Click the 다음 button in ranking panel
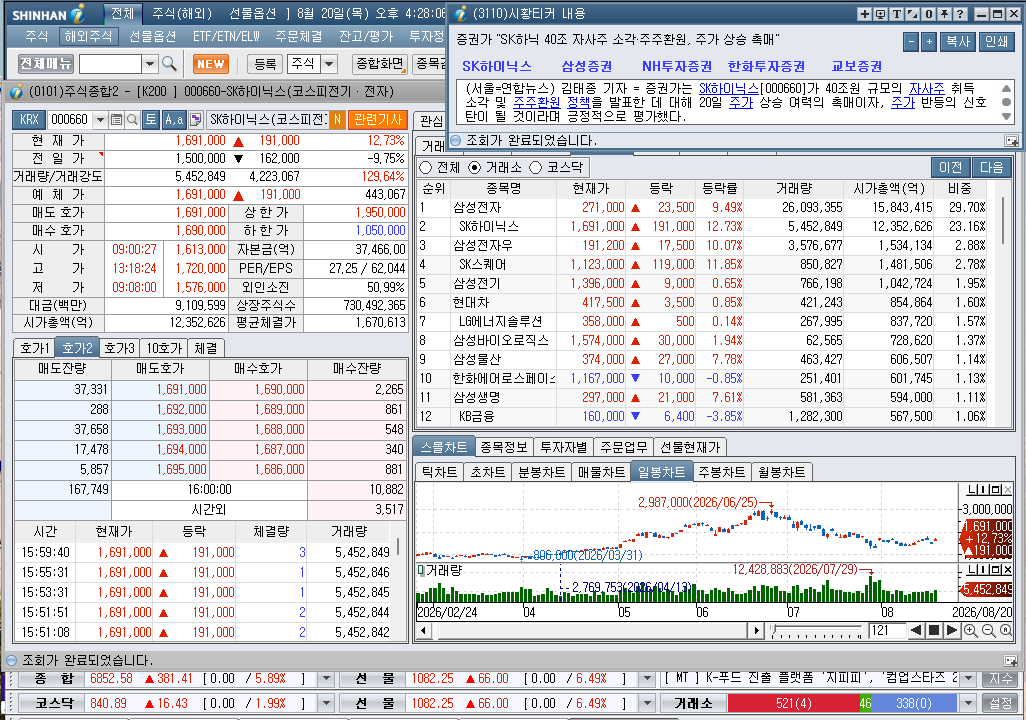1026x720 pixels. tap(991, 168)
